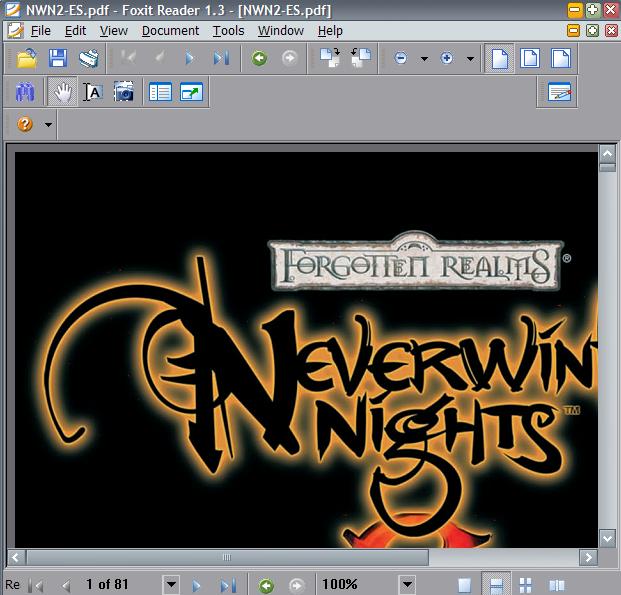621x595 pixels.
Task: Set Actual Size page view
Action: (499, 59)
